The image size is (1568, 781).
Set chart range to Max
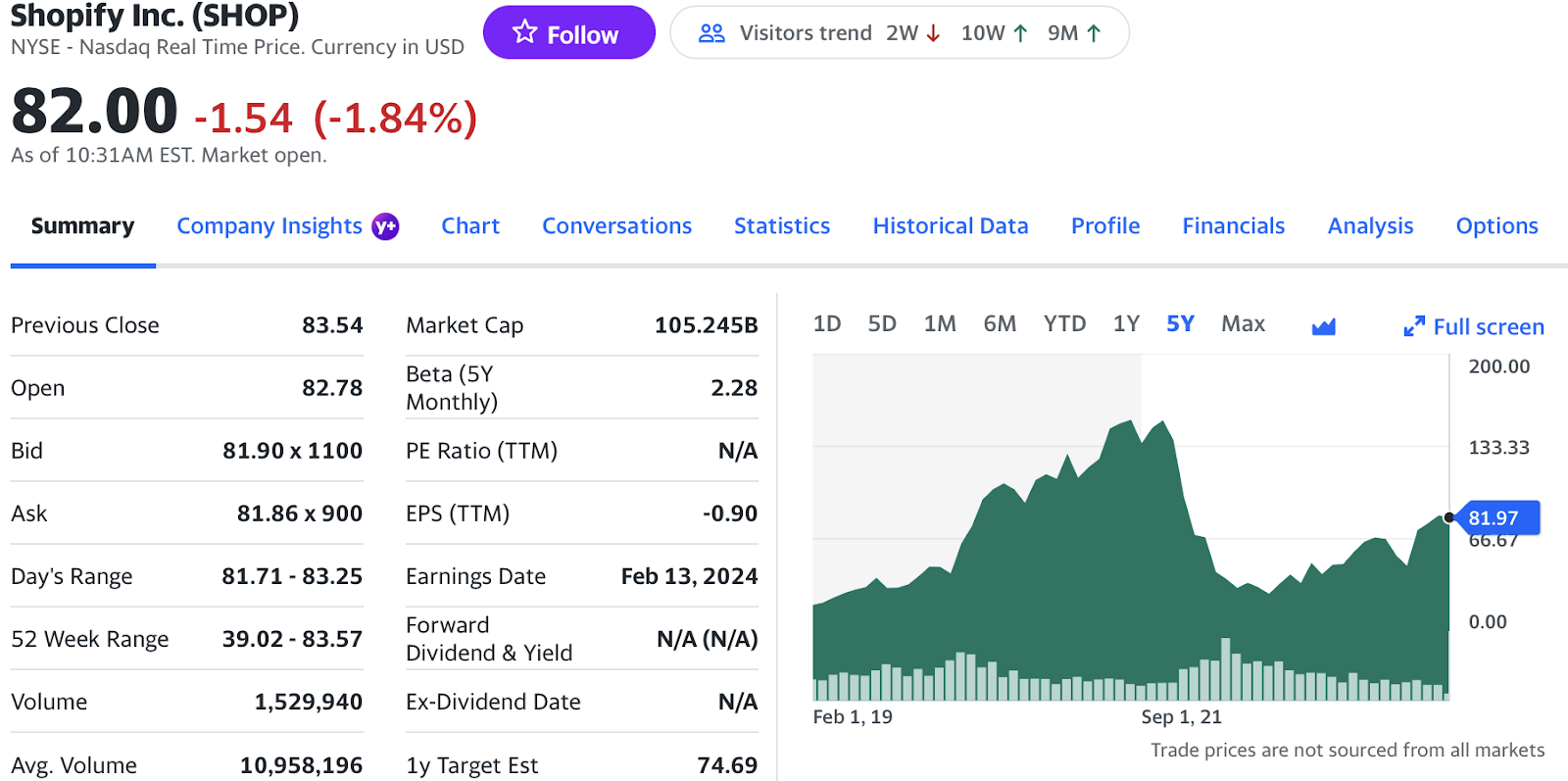point(1243,323)
